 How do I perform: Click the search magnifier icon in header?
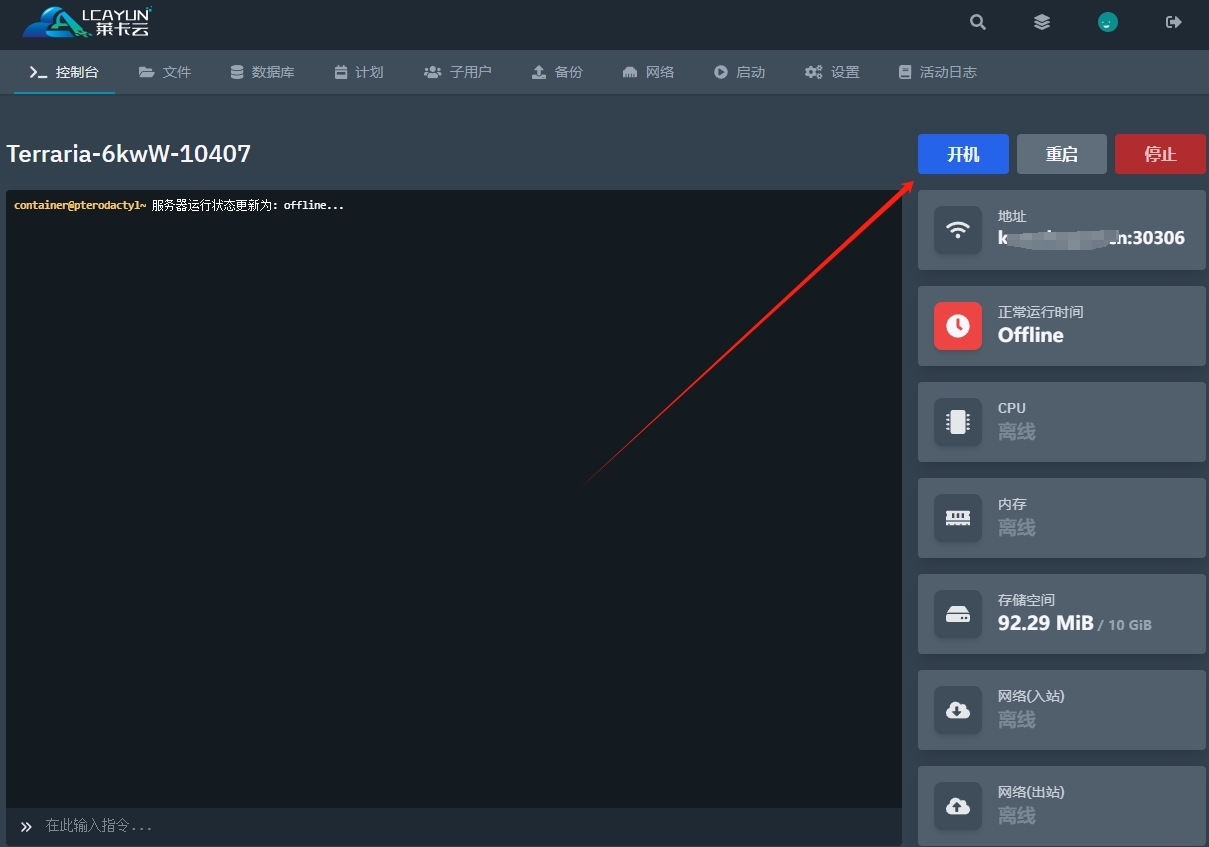click(978, 22)
